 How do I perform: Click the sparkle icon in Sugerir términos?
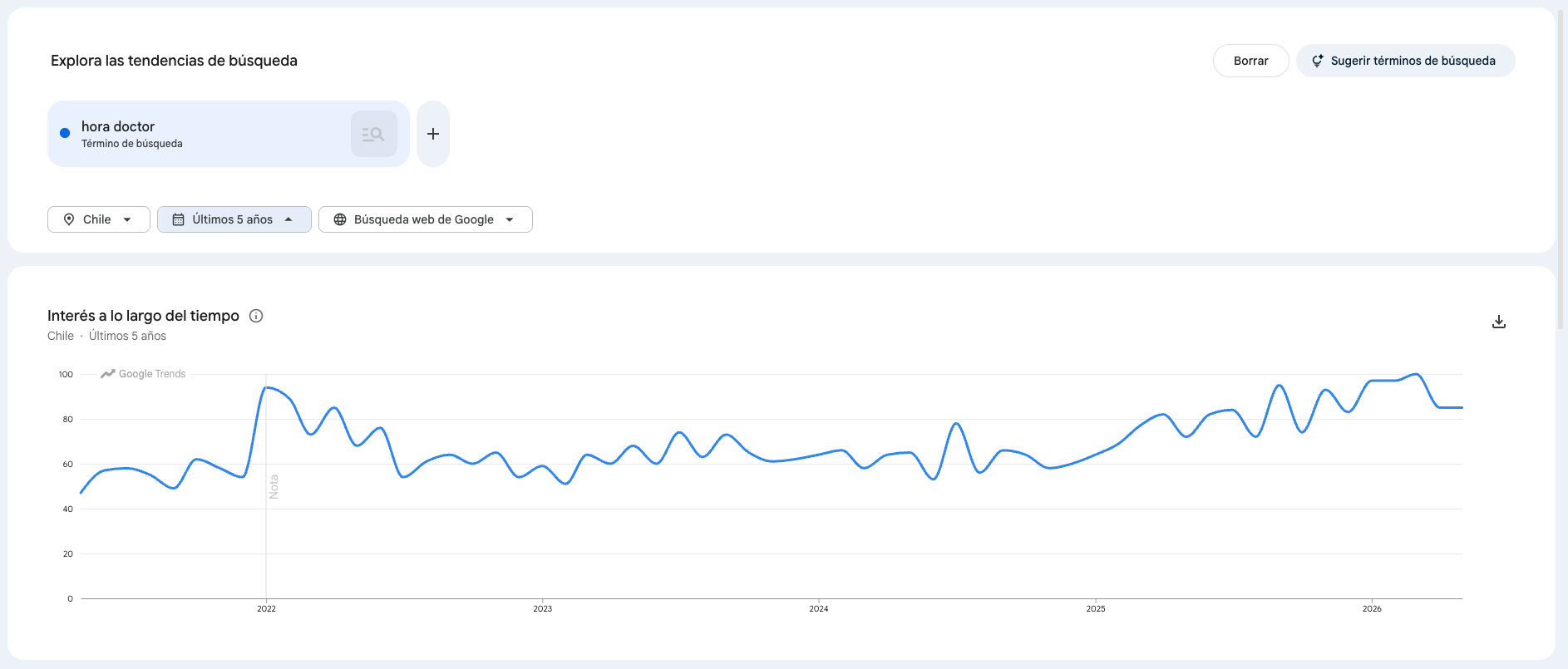tap(1318, 61)
